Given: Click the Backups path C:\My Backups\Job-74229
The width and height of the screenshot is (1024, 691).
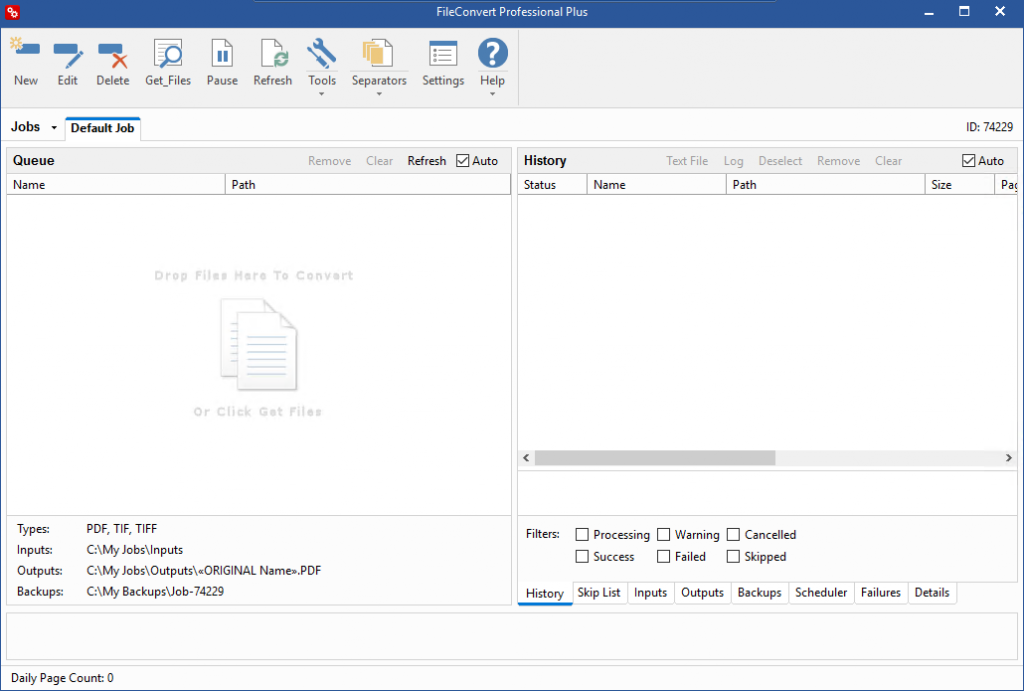Looking at the screenshot, I should [x=155, y=592].
